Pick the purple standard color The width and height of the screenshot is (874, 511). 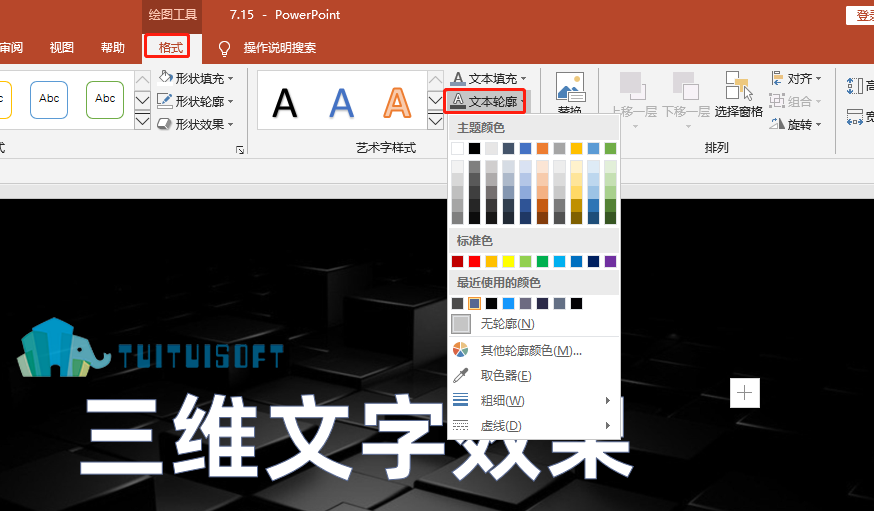610,261
